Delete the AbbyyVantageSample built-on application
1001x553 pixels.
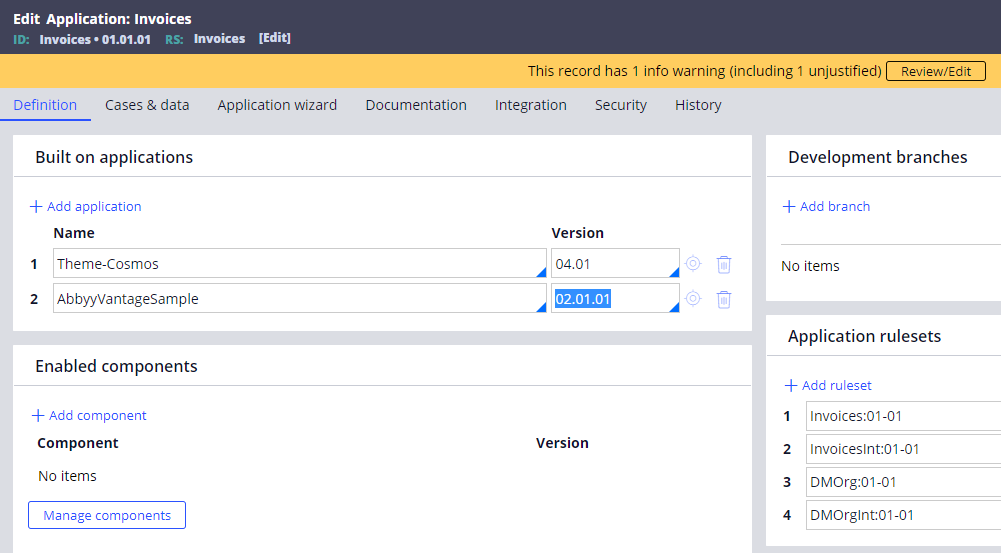[723, 299]
